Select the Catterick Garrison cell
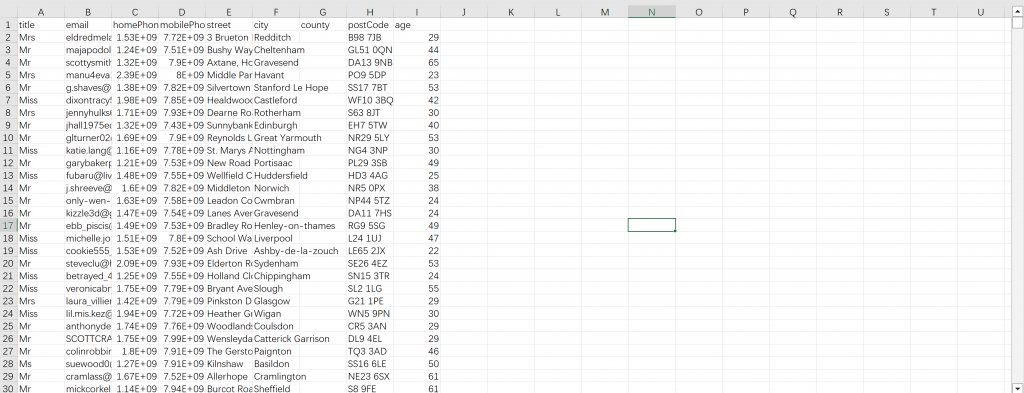 (292, 339)
